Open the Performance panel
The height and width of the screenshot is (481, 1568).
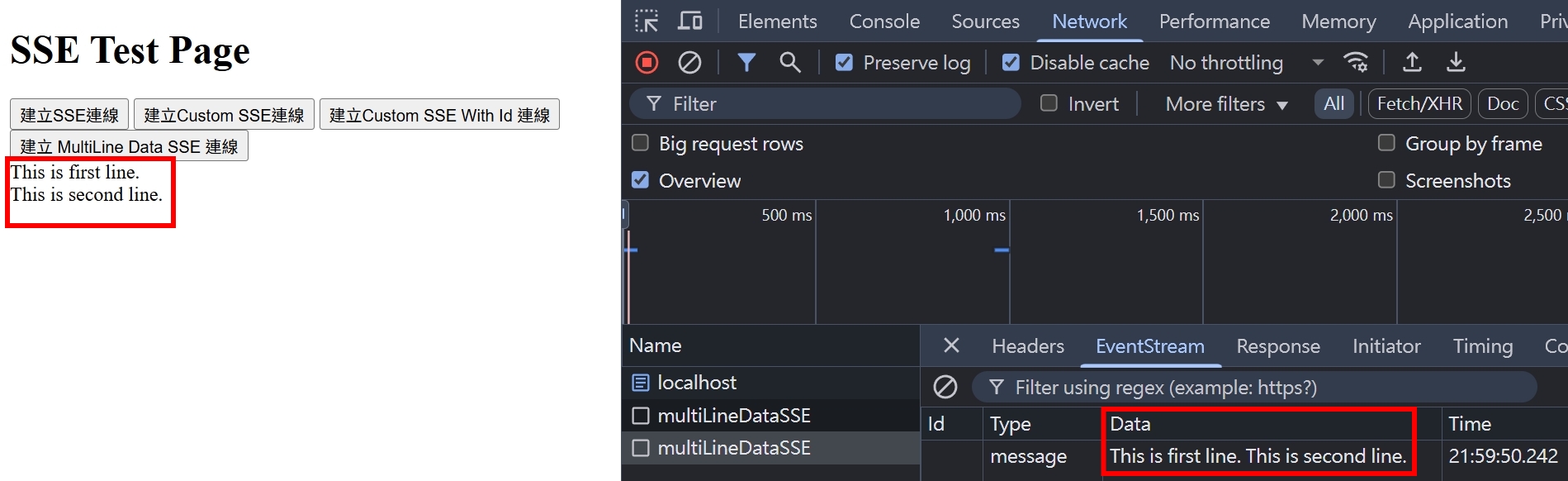1214,21
